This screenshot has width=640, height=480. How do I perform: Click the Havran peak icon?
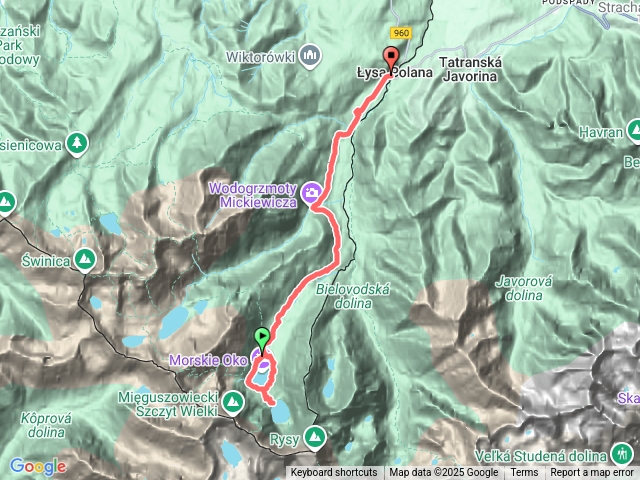click(x=634, y=131)
